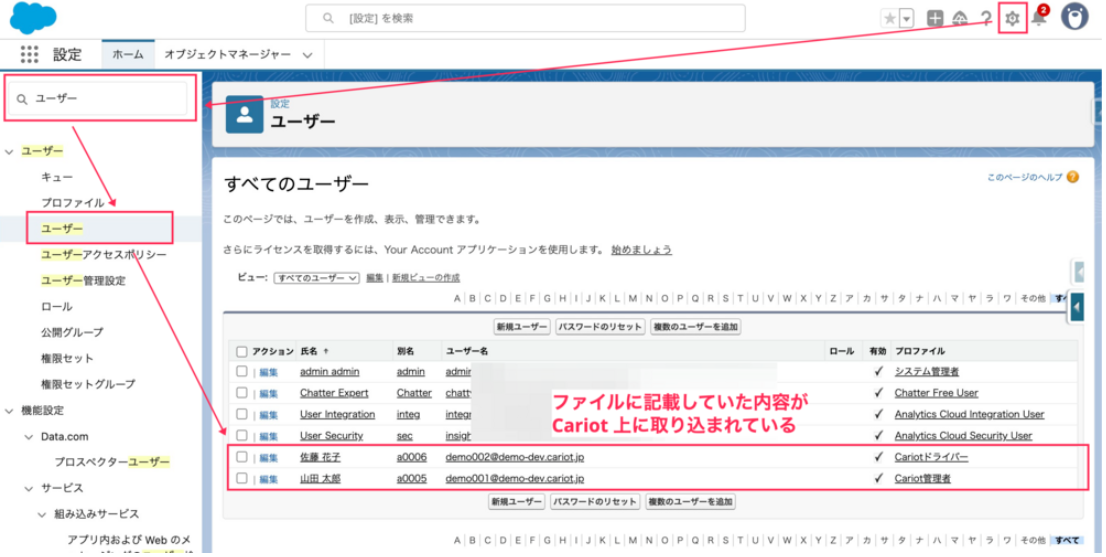Open the このページのヘルプ link
Screen dimensions: 1106x557
pyautogui.click(x=1024, y=178)
